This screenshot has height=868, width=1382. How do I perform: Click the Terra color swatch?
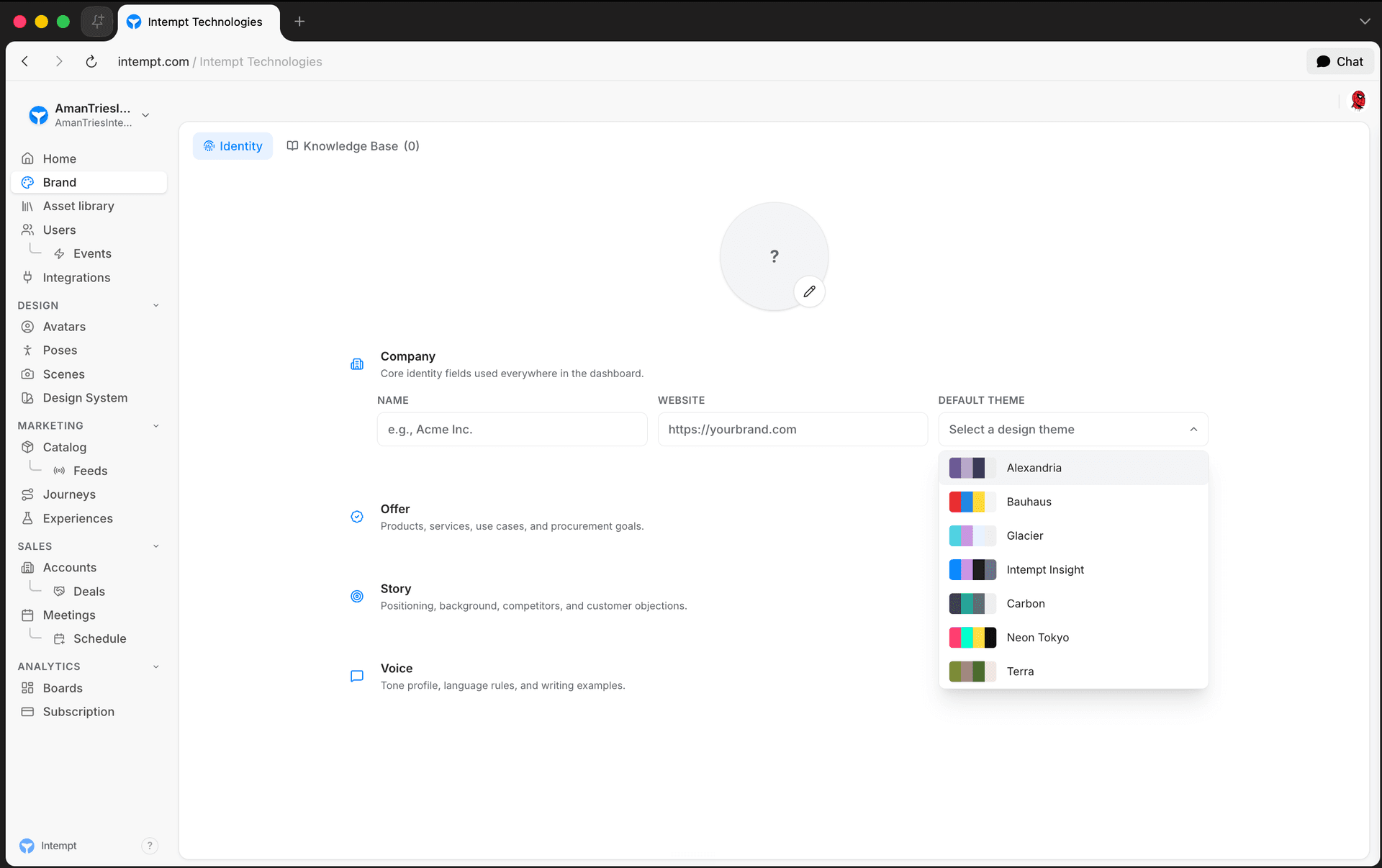pyautogui.click(x=972, y=672)
